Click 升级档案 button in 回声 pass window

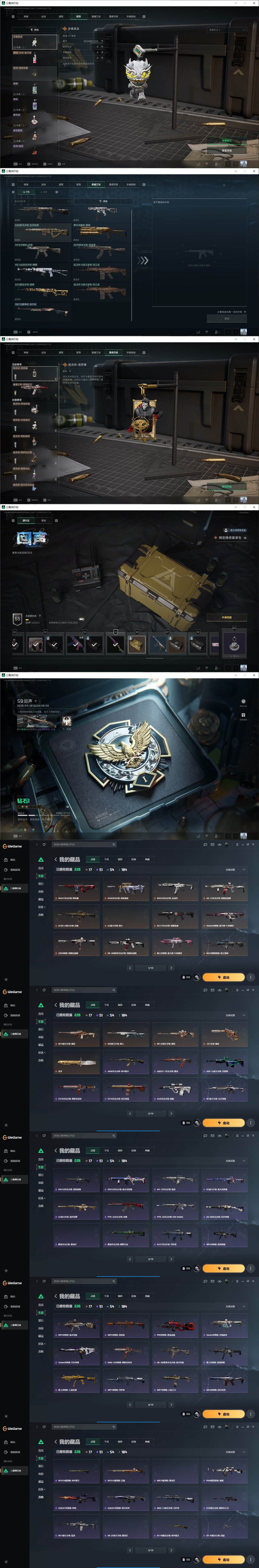click(x=227, y=617)
